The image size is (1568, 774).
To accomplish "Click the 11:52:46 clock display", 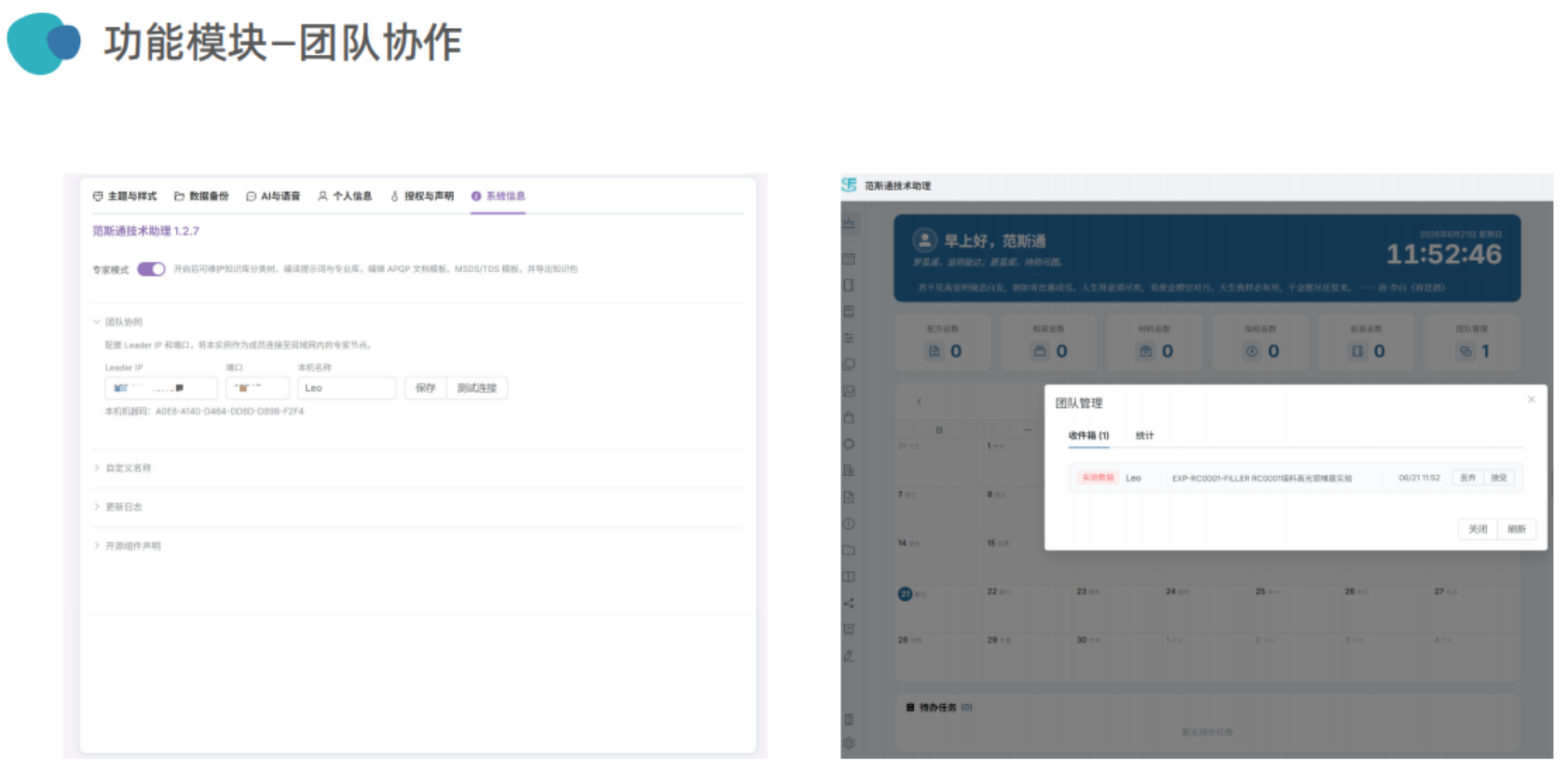I will (1444, 254).
